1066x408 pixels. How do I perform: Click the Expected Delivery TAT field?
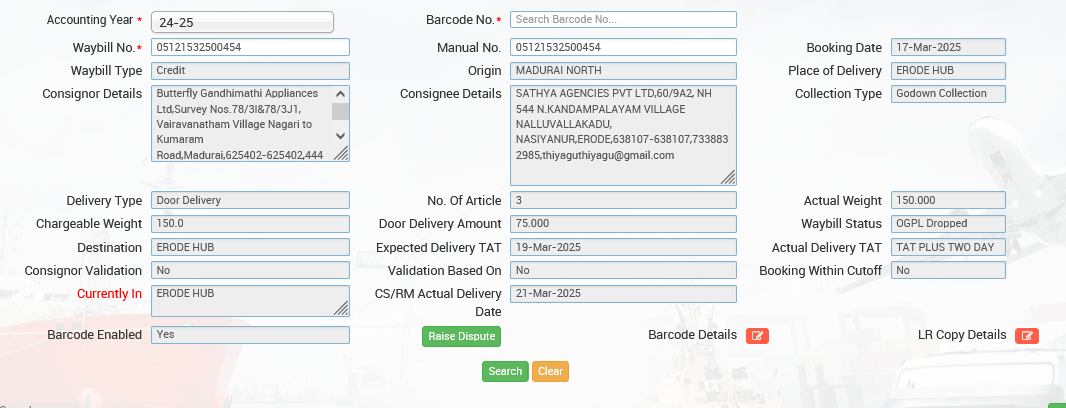point(623,247)
